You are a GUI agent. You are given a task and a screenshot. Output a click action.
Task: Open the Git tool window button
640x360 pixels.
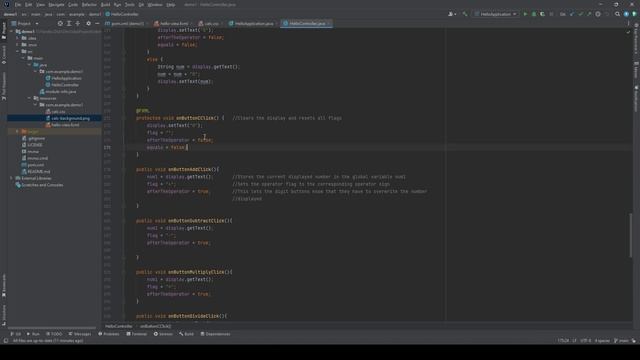[16, 334]
